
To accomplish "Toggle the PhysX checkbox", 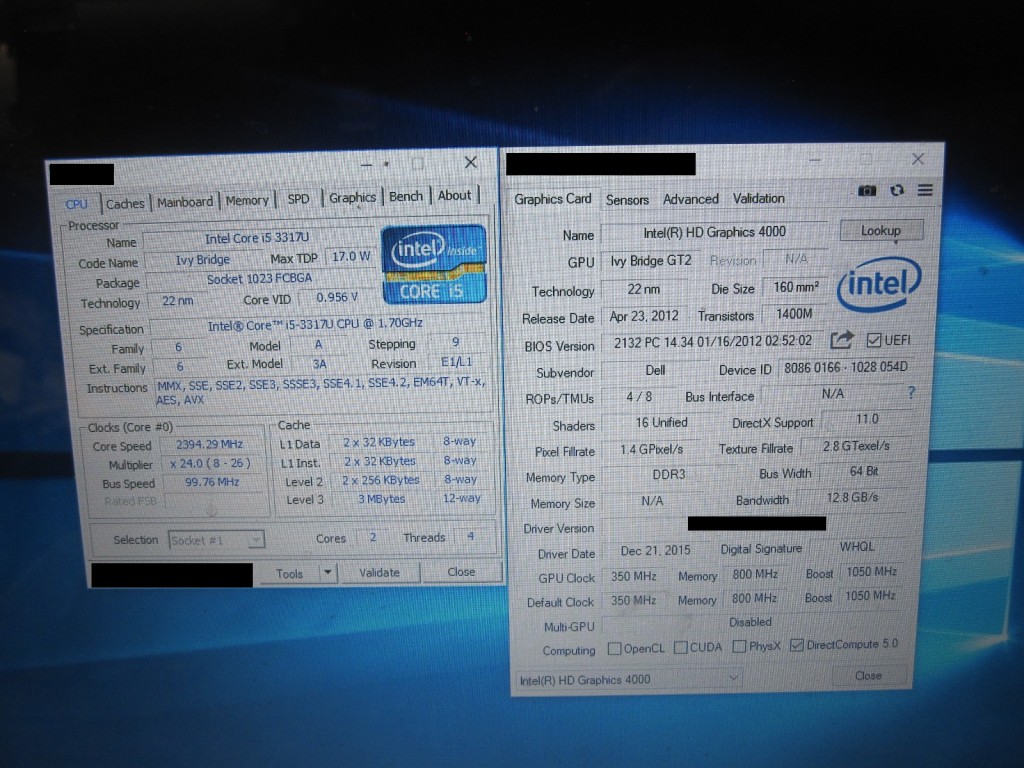I will click(739, 646).
